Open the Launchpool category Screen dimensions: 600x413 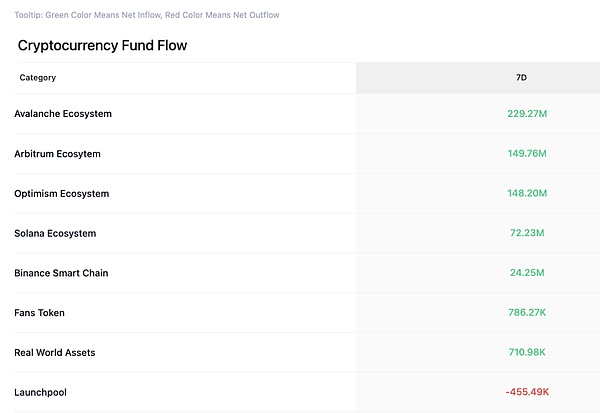pyautogui.click(x=40, y=392)
